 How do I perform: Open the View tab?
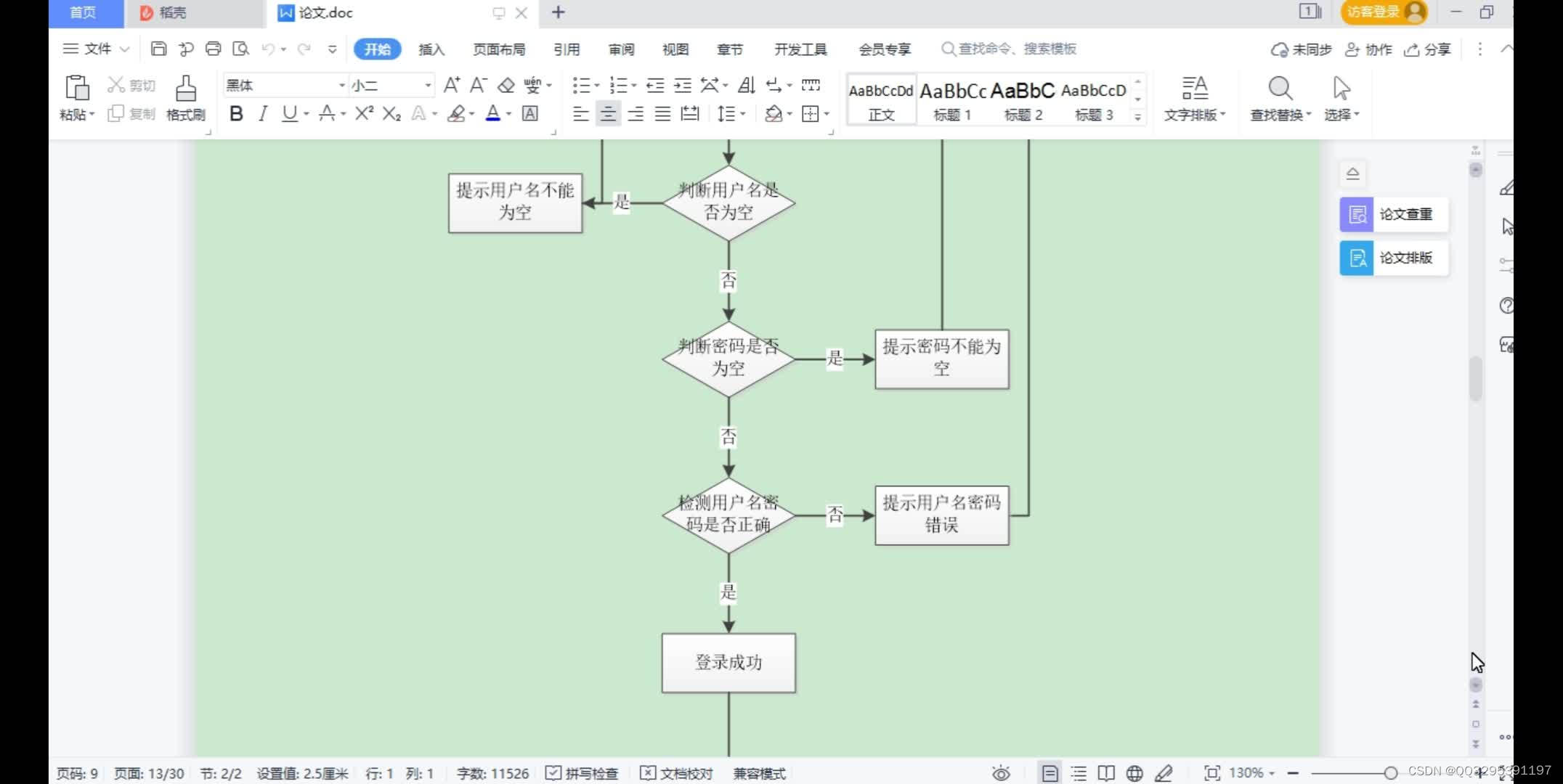coord(675,49)
